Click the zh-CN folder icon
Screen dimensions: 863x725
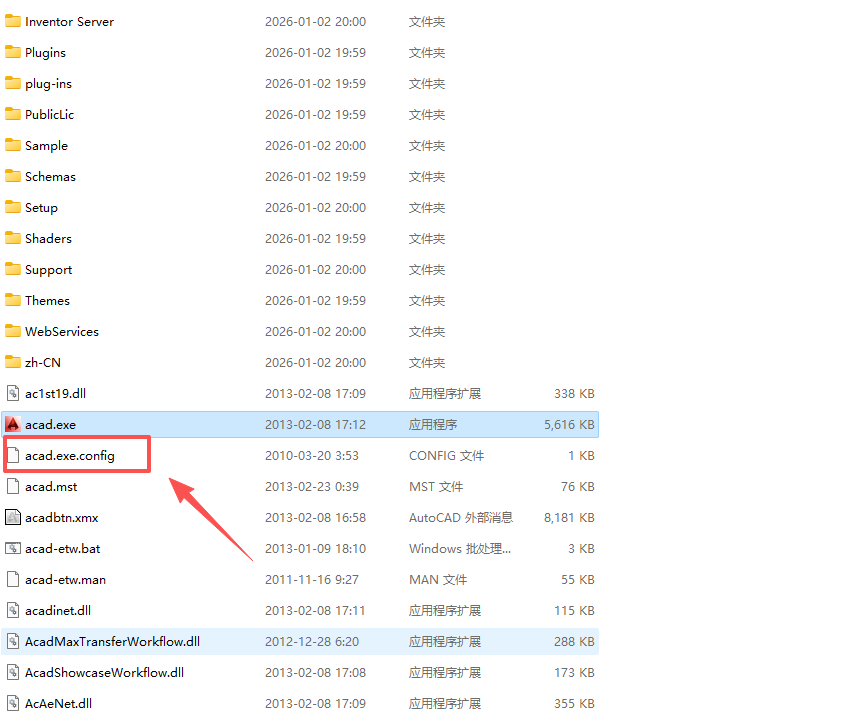coord(13,362)
